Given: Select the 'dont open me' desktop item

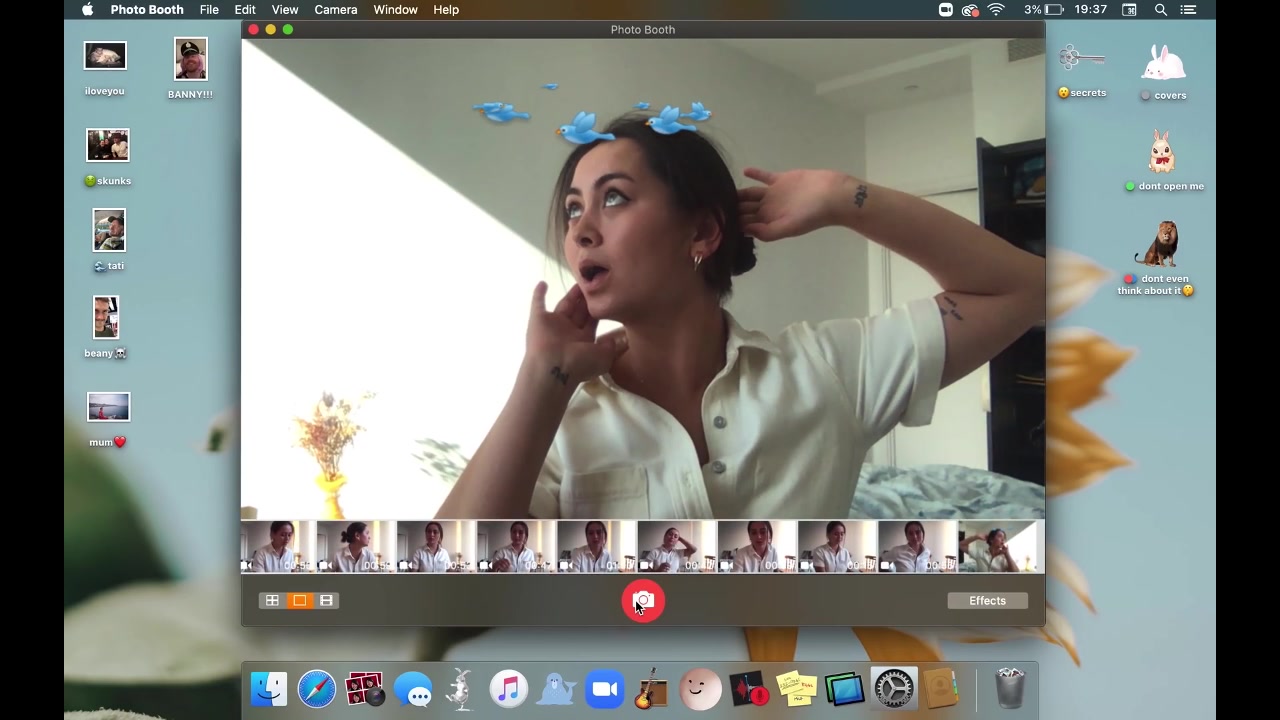Looking at the screenshot, I should 1161,156.
